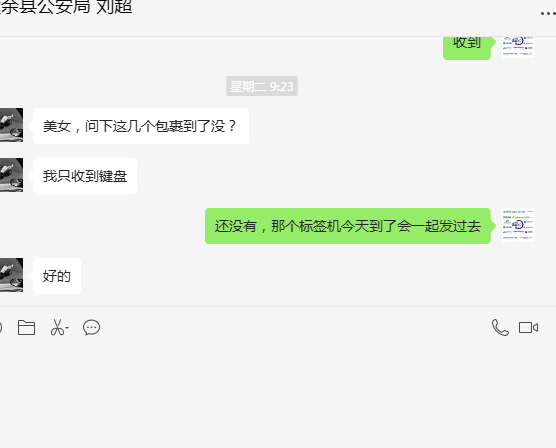
Task: Focus the message input area
Action: [x=278, y=394]
